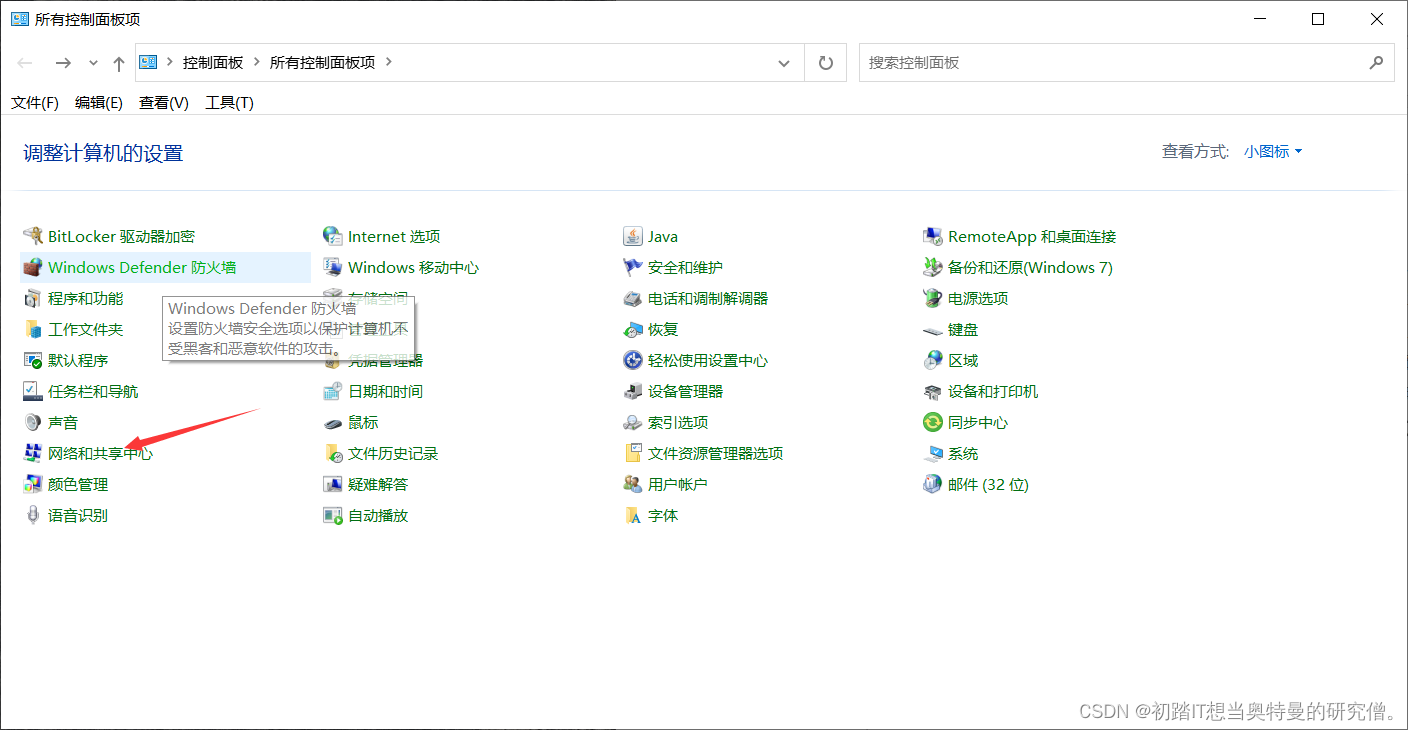Go up one level with up arrow
The image size is (1408, 730).
click(119, 63)
